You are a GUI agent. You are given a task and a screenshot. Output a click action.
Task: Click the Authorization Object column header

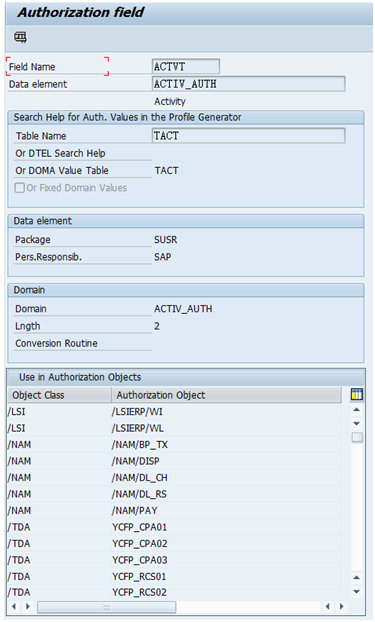[x=226, y=395]
